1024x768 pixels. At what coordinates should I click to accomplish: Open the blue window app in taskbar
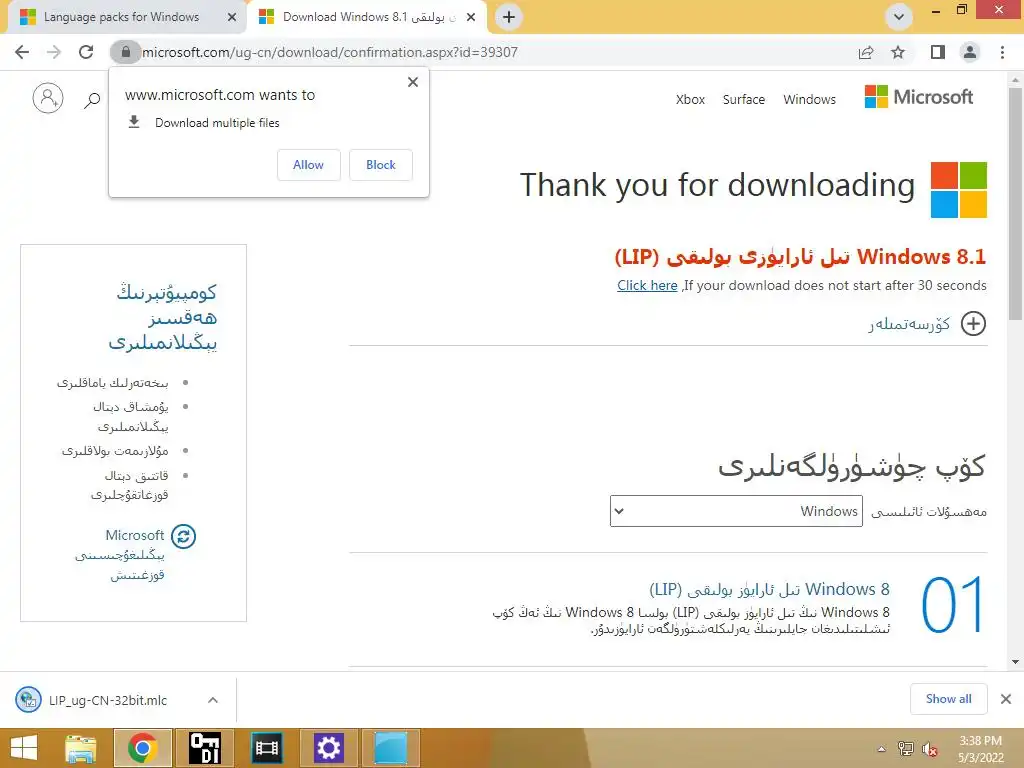pos(391,748)
